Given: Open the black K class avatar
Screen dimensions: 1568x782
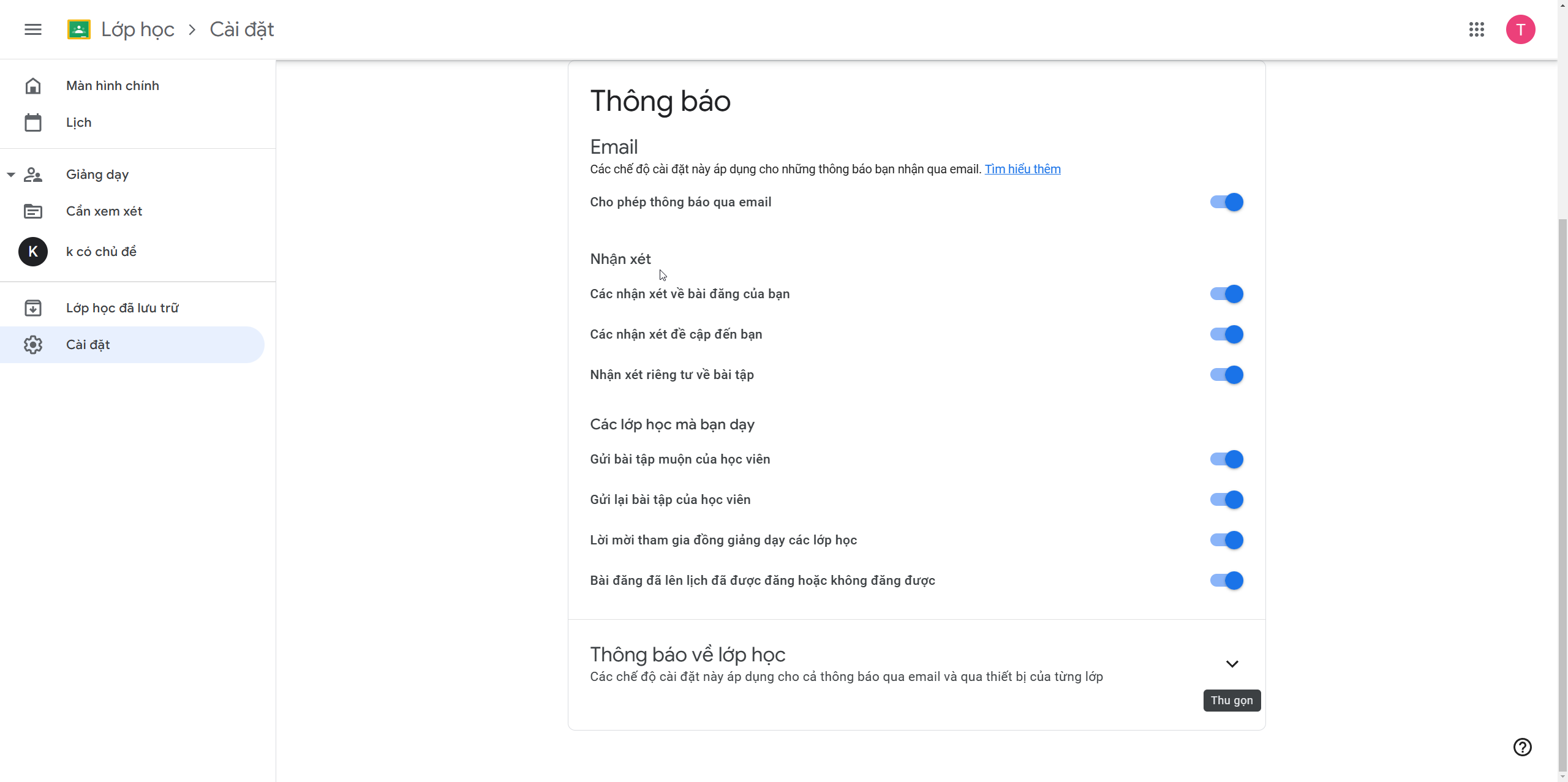Looking at the screenshot, I should 33,252.
